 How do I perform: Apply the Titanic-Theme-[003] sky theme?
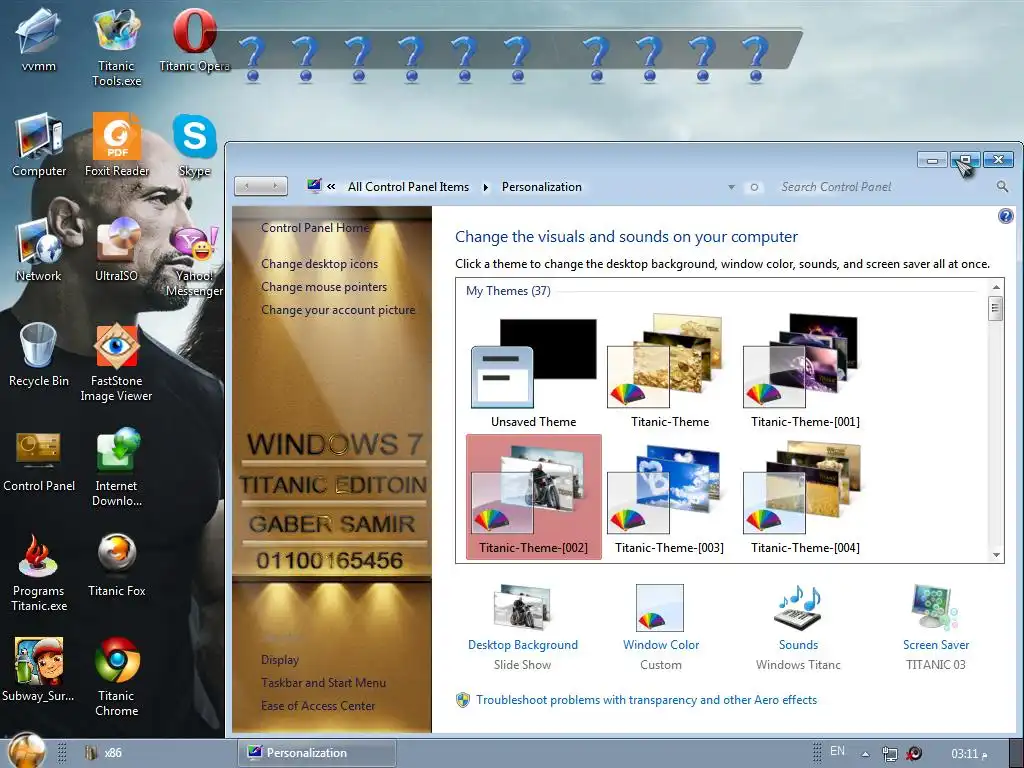pos(669,497)
